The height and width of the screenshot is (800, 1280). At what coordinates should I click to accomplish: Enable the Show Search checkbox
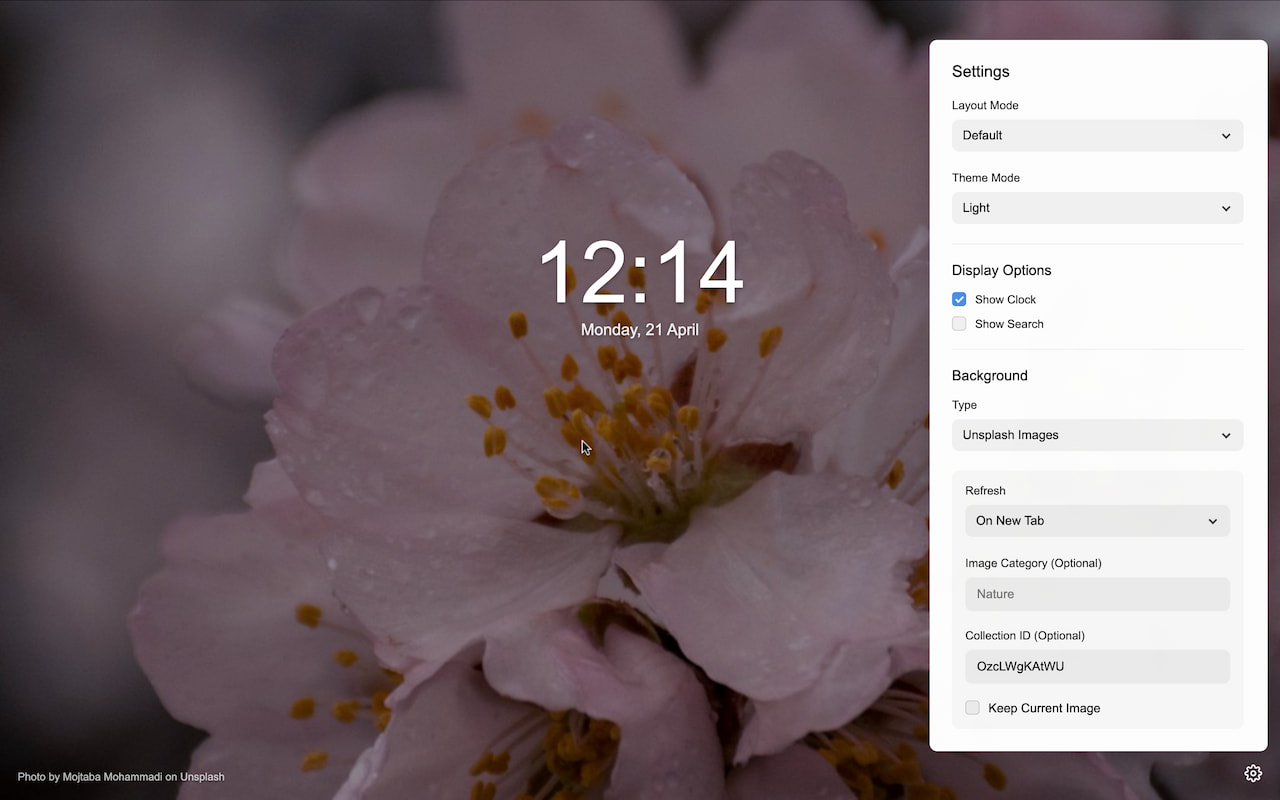pos(959,324)
